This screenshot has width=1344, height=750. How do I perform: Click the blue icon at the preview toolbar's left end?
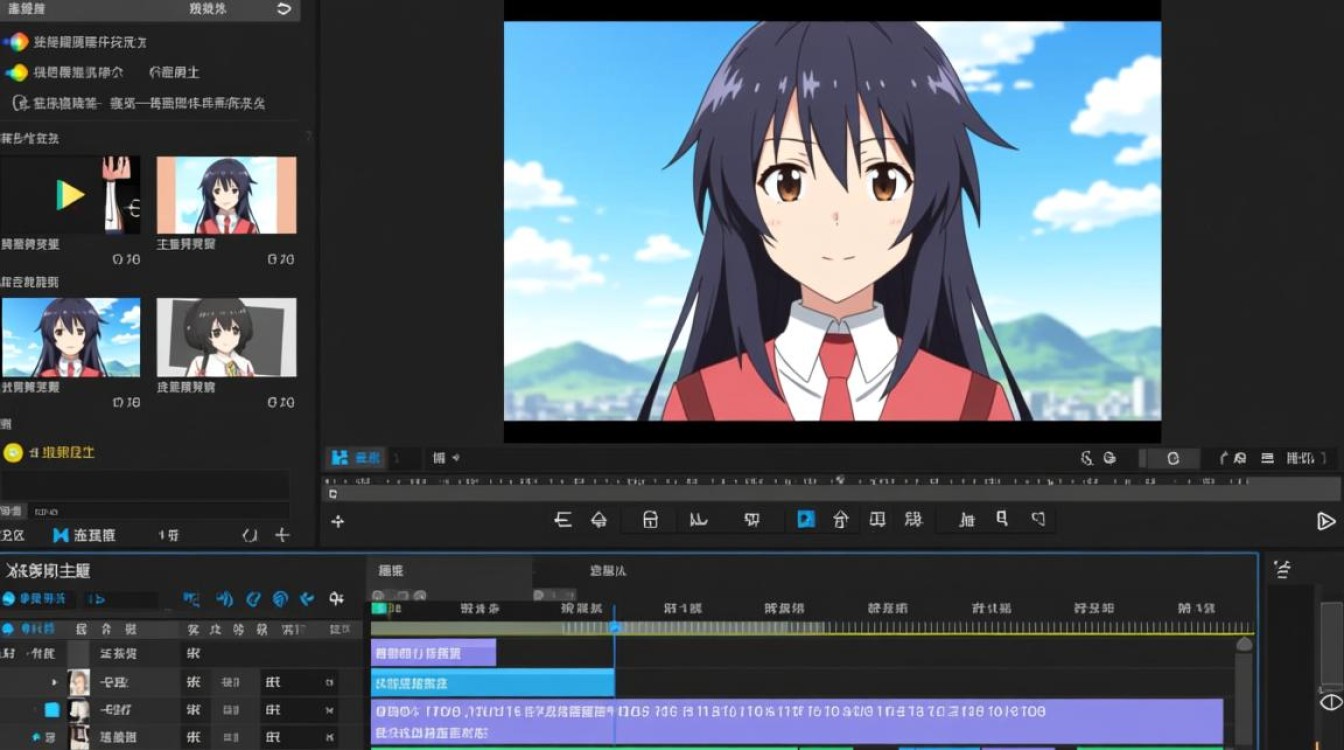coord(340,458)
